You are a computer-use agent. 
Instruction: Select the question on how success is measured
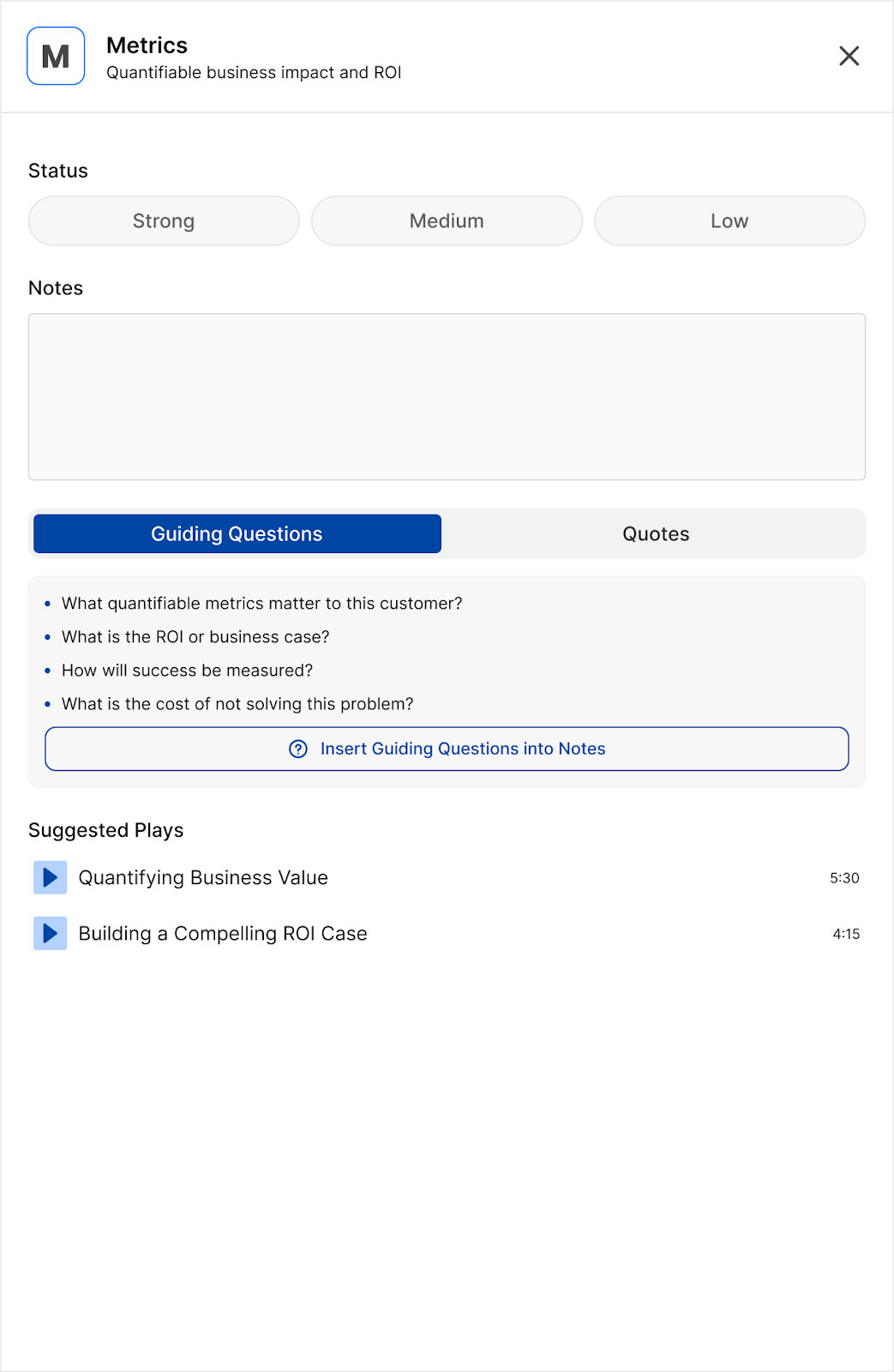187,671
